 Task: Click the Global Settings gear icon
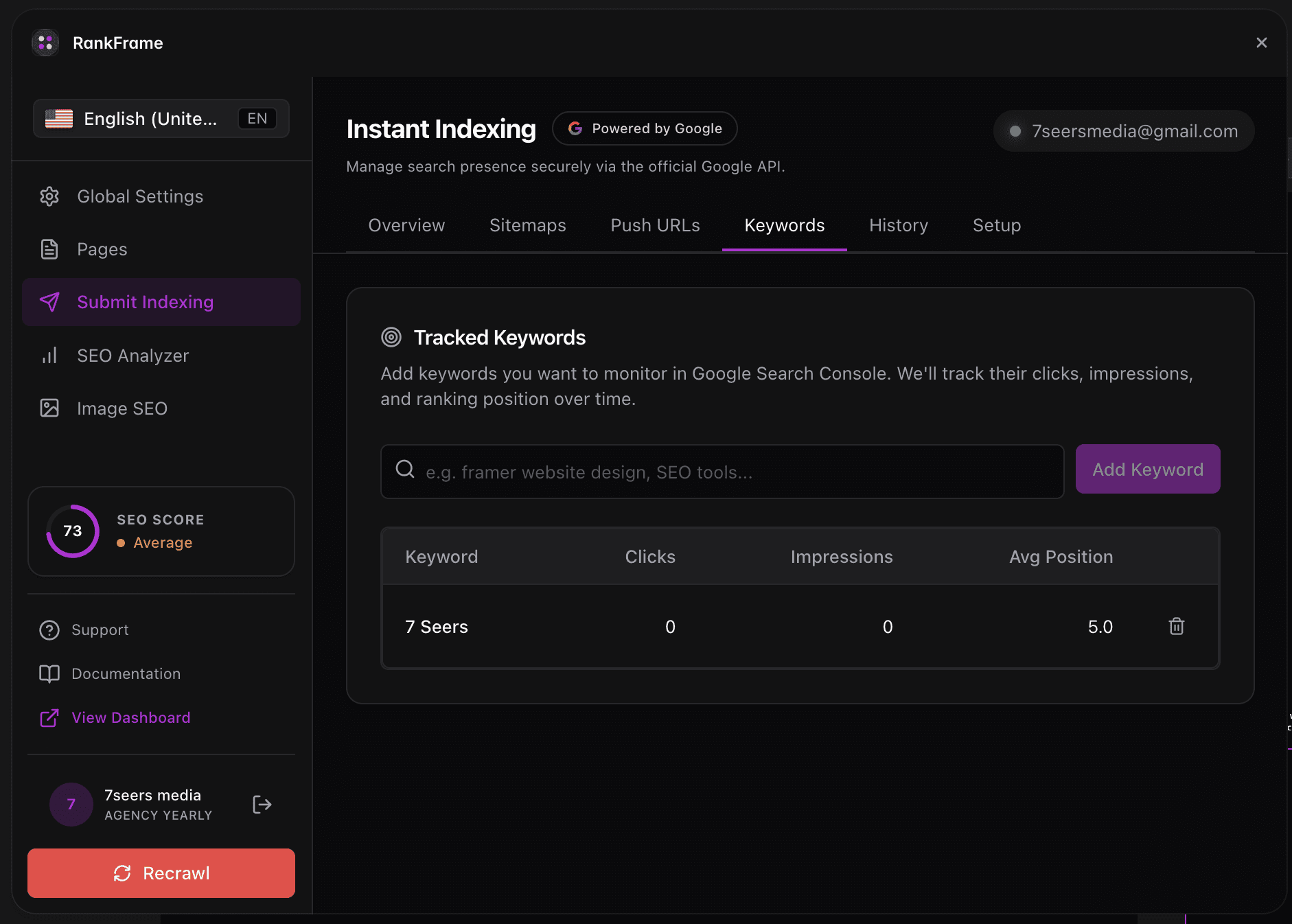coord(49,196)
